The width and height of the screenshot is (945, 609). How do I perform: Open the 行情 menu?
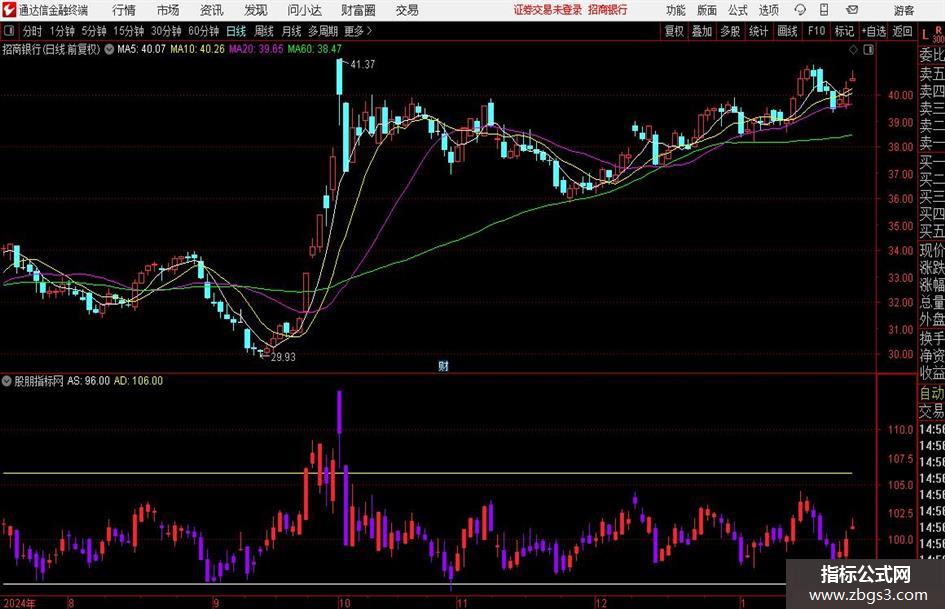(x=124, y=10)
